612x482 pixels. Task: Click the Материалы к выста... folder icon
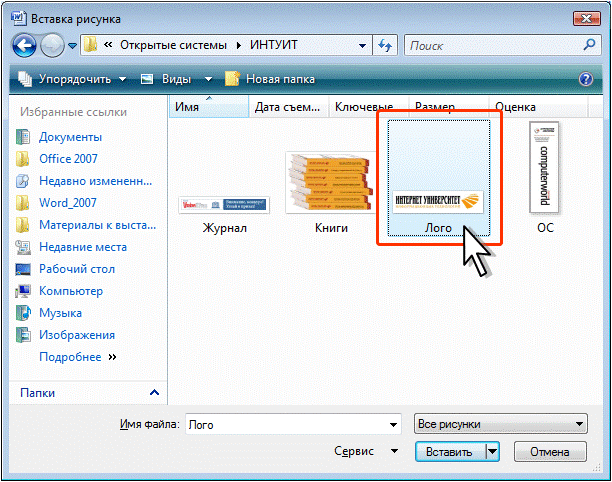pos(23,225)
